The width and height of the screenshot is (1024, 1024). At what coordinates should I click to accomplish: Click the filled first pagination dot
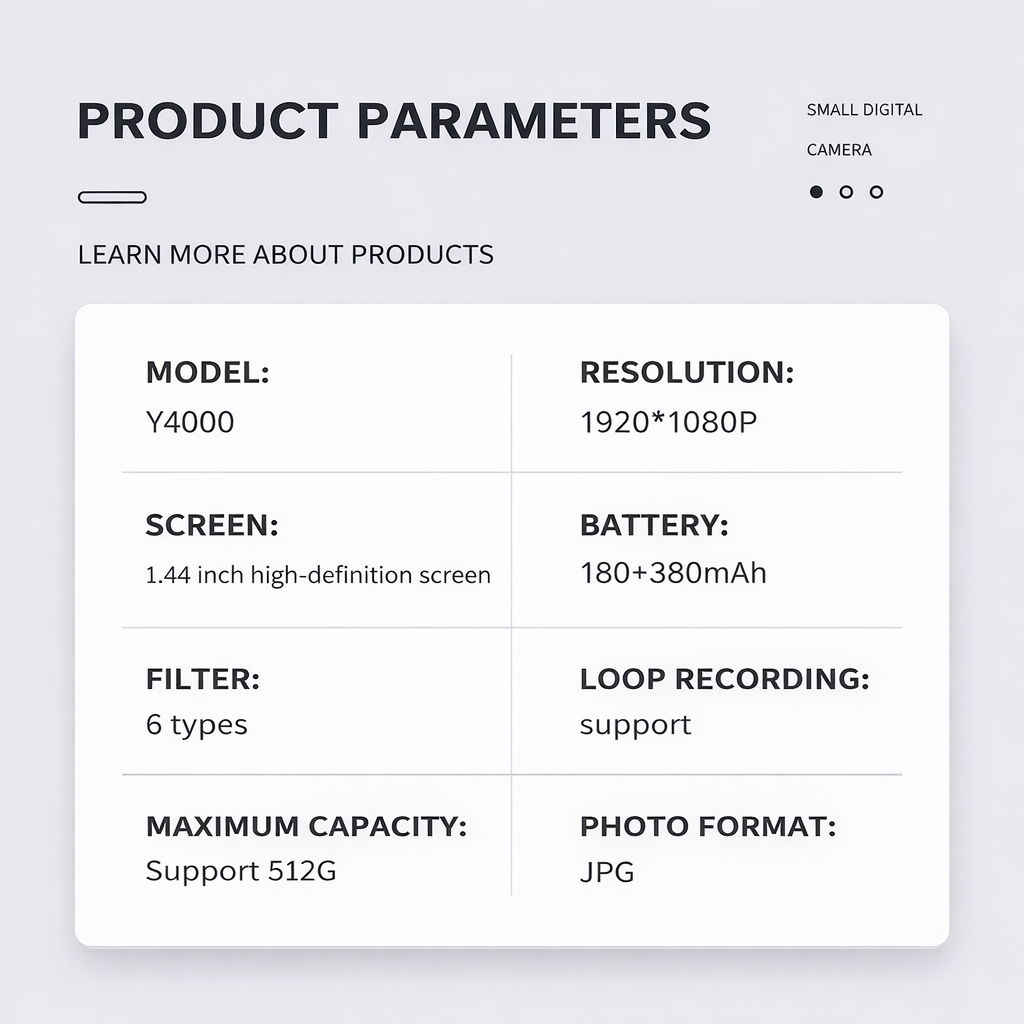click(816, 192)
